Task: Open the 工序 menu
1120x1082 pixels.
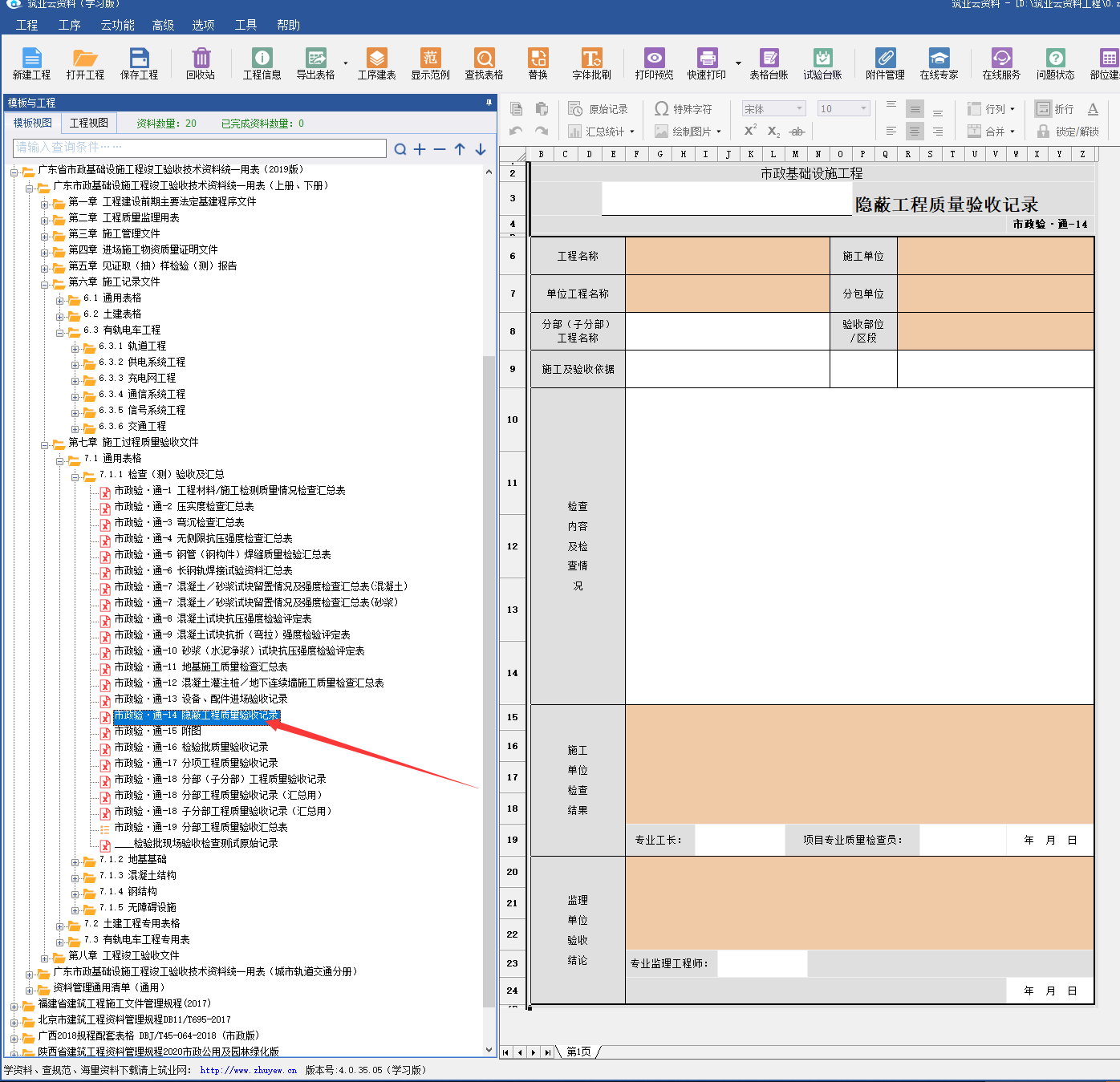Action: click(70, 25)
